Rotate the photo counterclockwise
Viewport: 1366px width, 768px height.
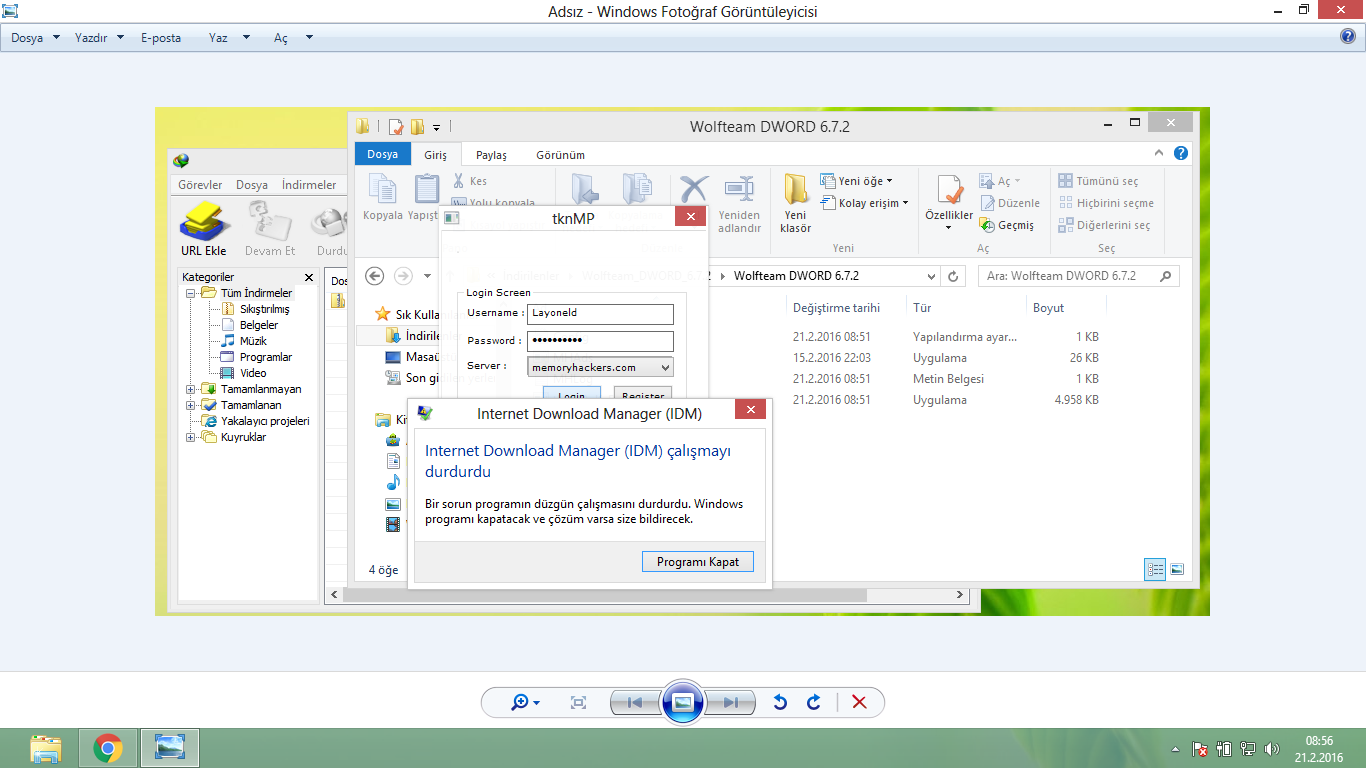pos(780,703)
